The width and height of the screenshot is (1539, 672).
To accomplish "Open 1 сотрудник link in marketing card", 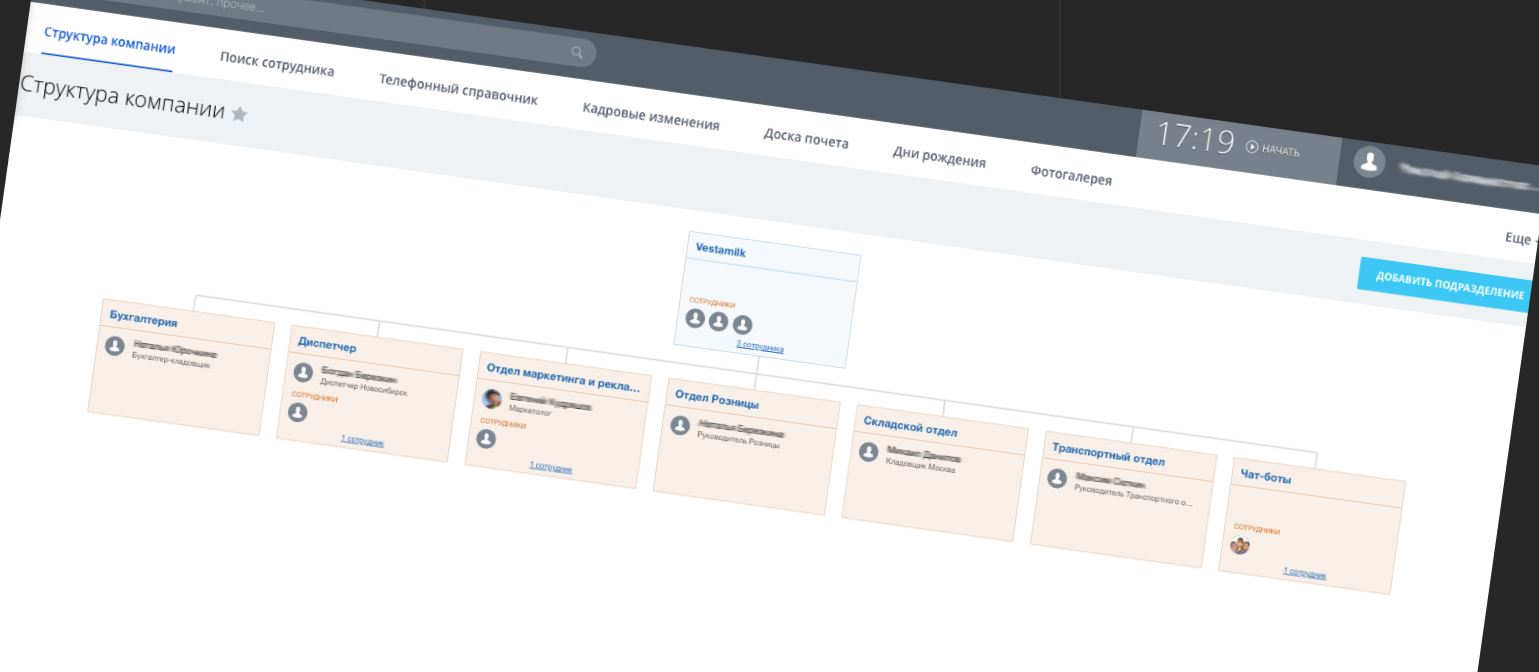I will coord(551,466).
